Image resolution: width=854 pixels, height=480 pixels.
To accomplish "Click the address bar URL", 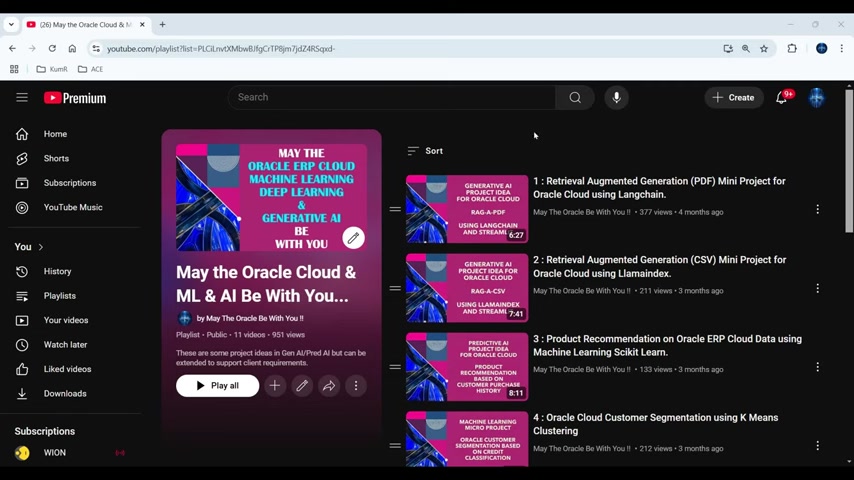I will click(x=221, y=48).
